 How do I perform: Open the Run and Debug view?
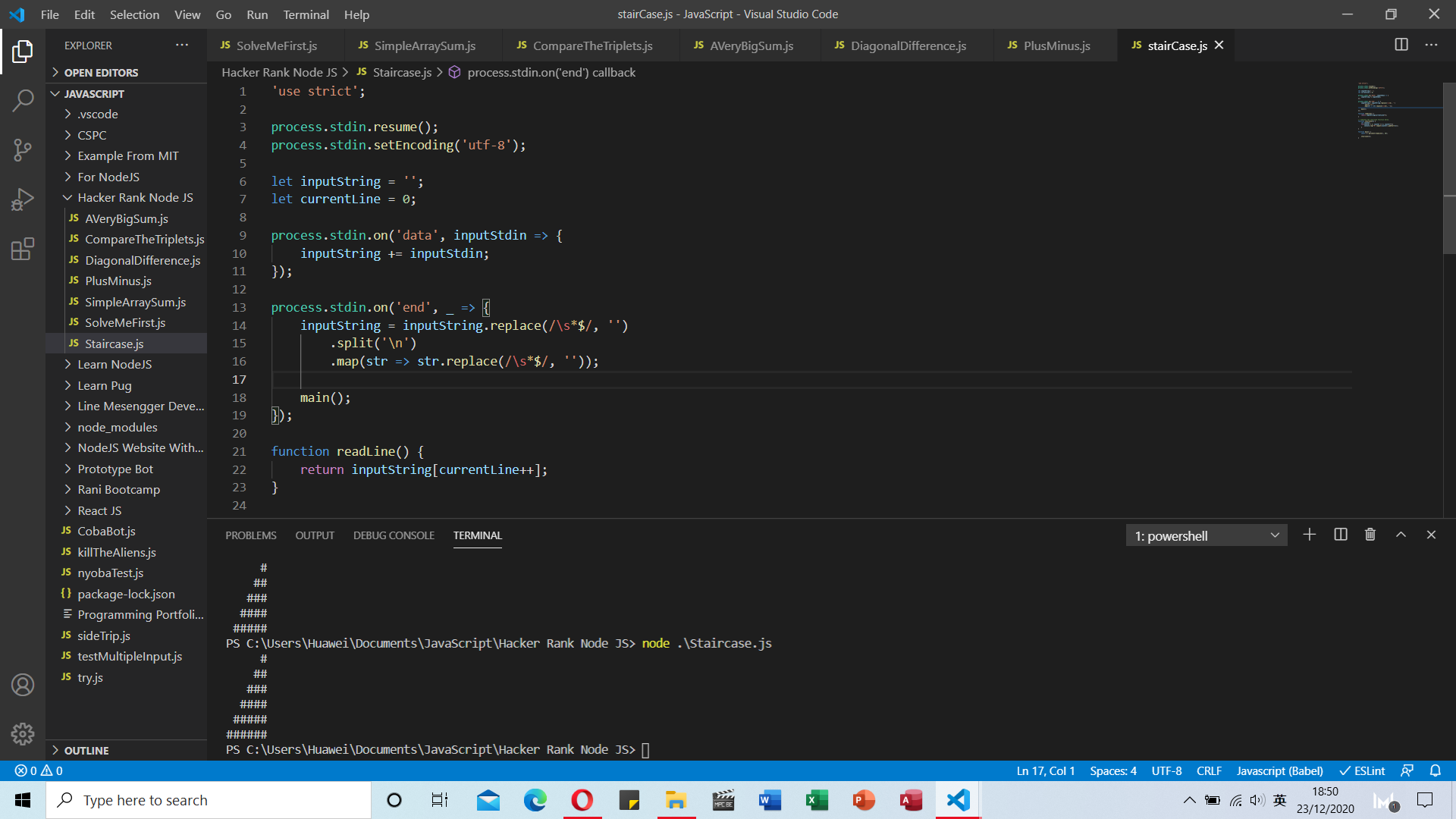tap(23, 199)
